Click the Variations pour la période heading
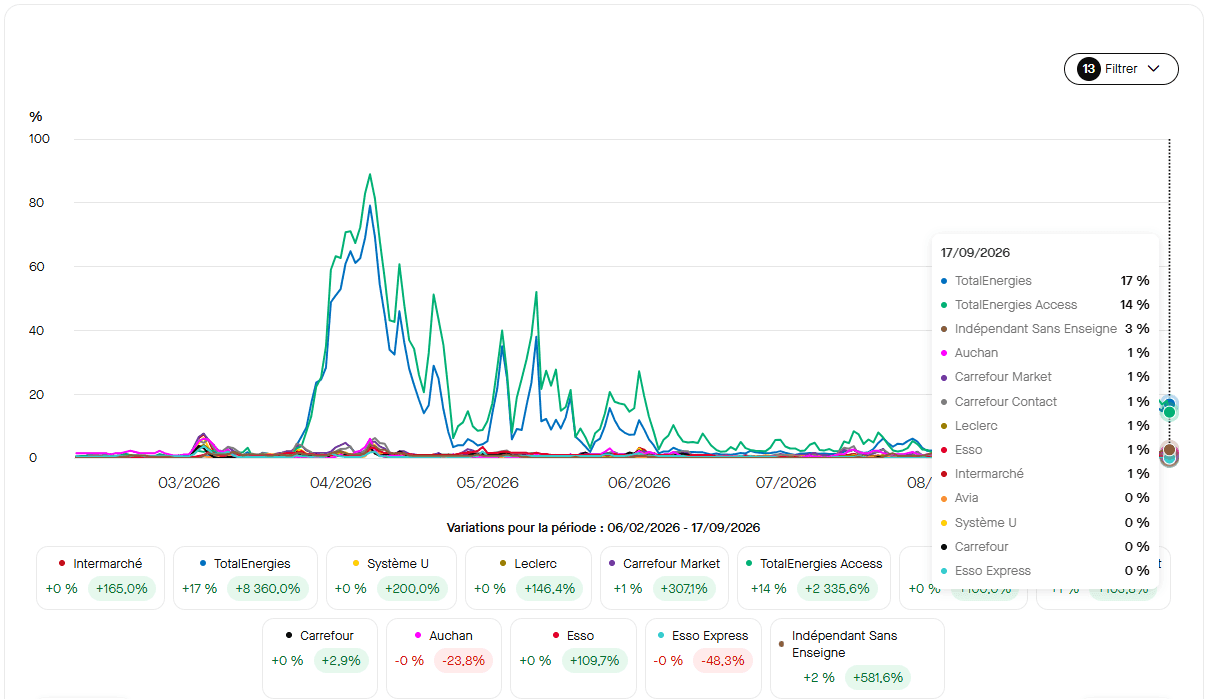This screenshot has width=1207, height=699. 603,528
